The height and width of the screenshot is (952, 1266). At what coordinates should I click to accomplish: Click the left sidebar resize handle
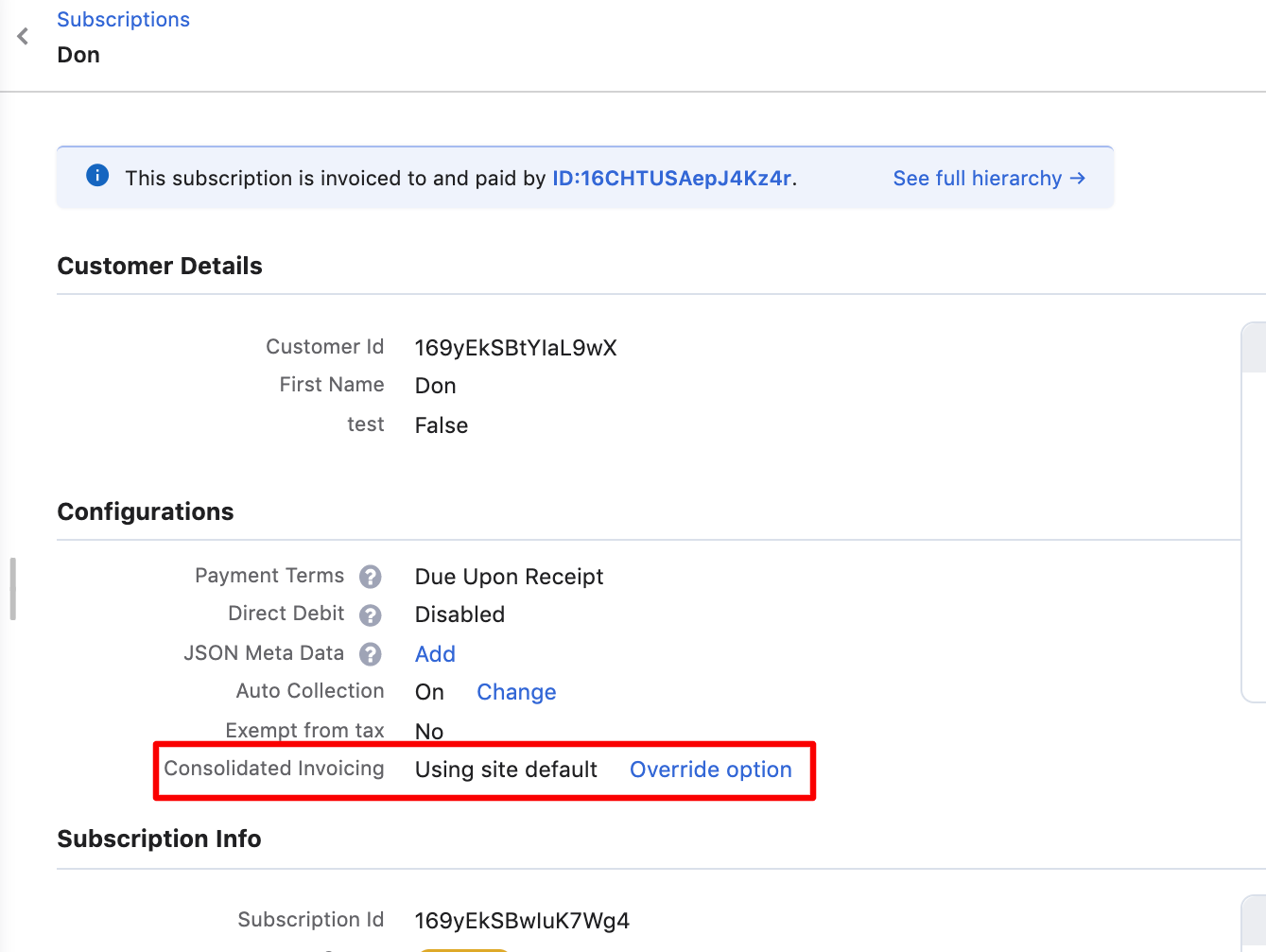(12, 588)
